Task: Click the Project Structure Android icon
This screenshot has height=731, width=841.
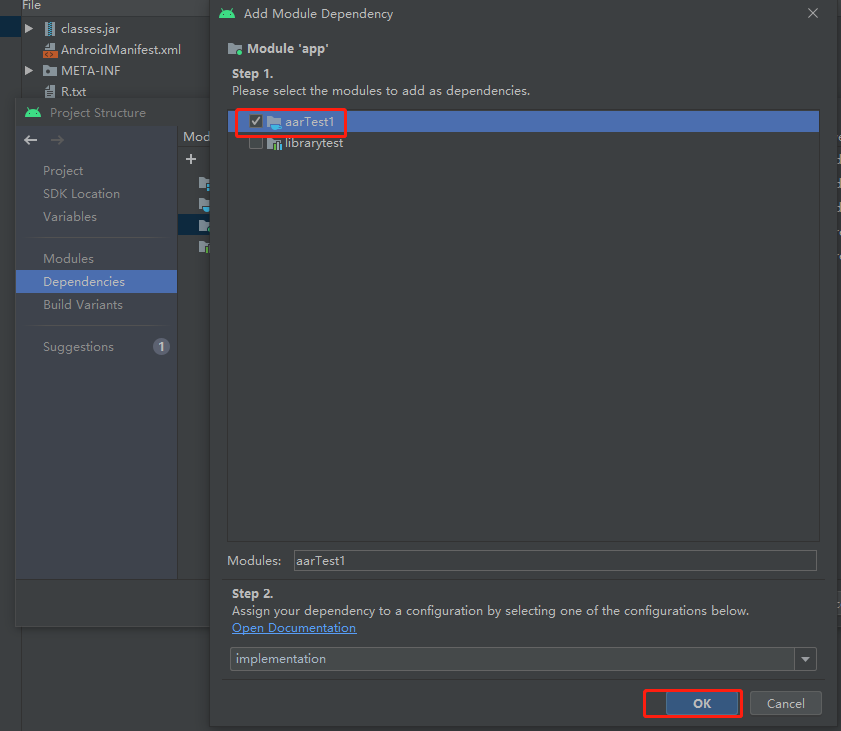Action: click(33, 113)
